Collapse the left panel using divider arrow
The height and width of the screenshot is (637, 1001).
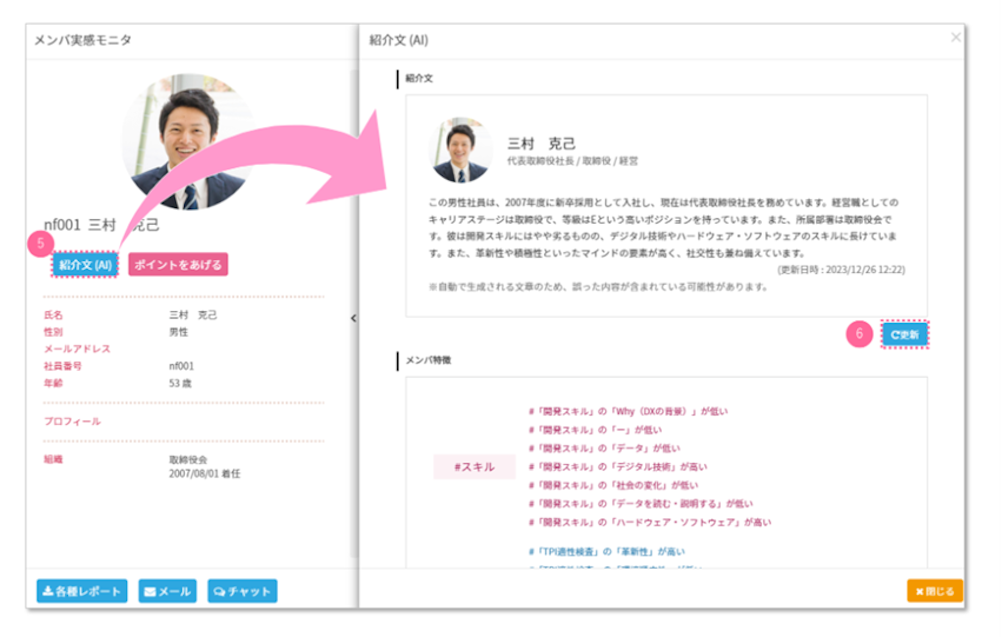[x=353, y=317]
